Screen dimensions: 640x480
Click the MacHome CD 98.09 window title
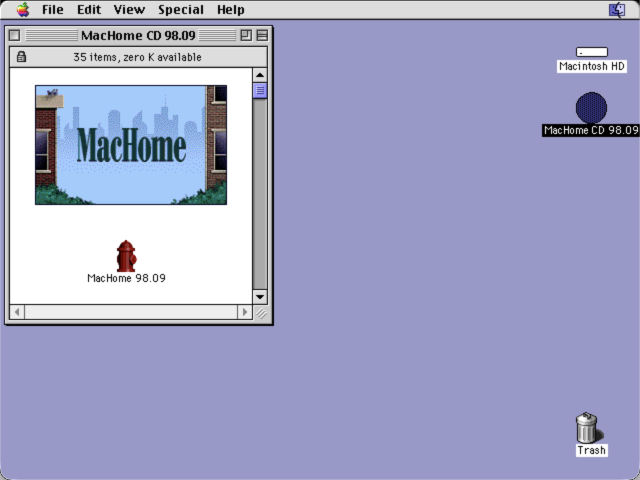tap(138, 36)
